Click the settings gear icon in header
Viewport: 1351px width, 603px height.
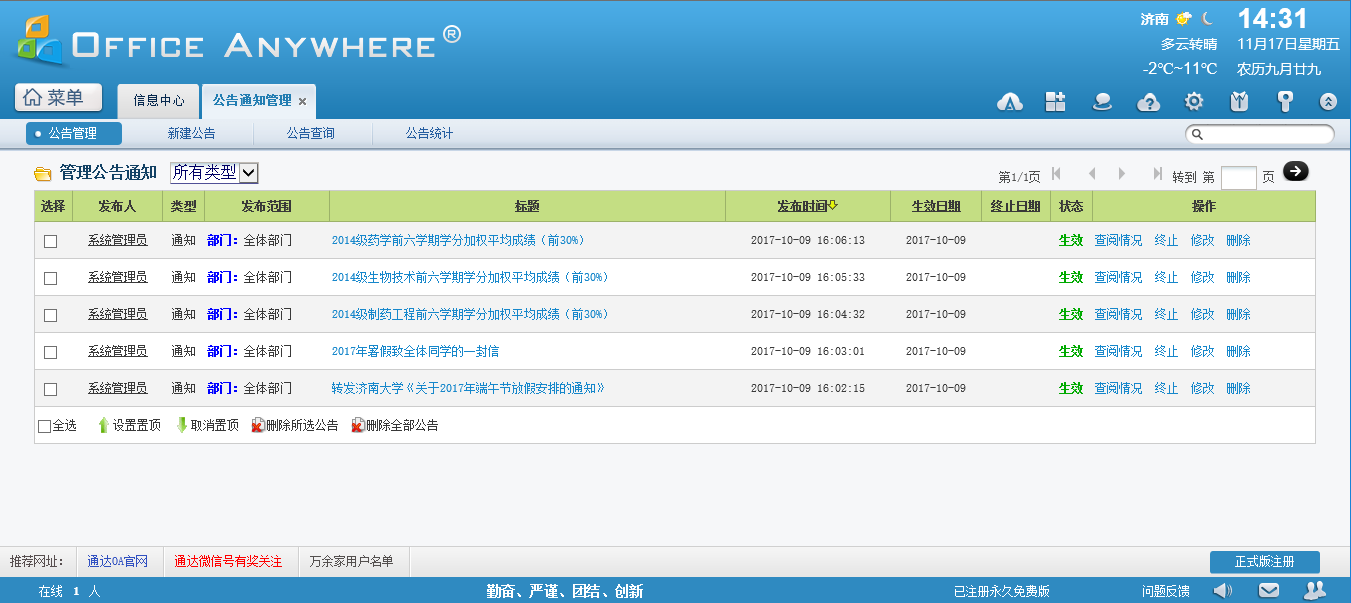pos(1194,102)
